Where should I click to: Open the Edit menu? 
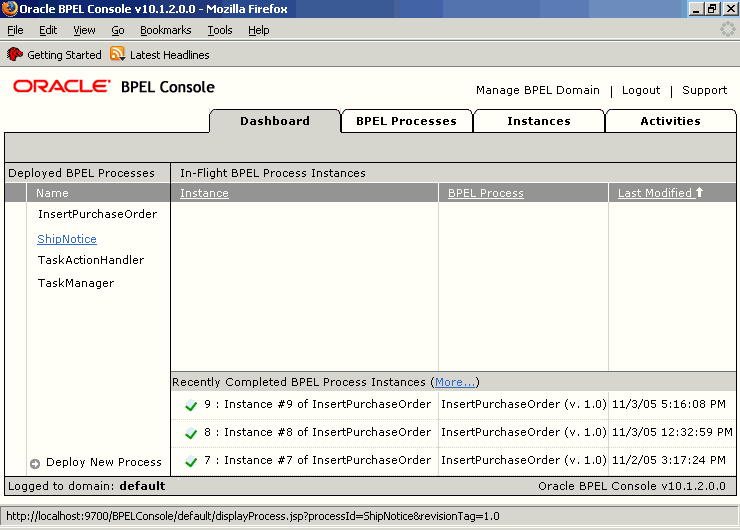(x=48, y=30)
